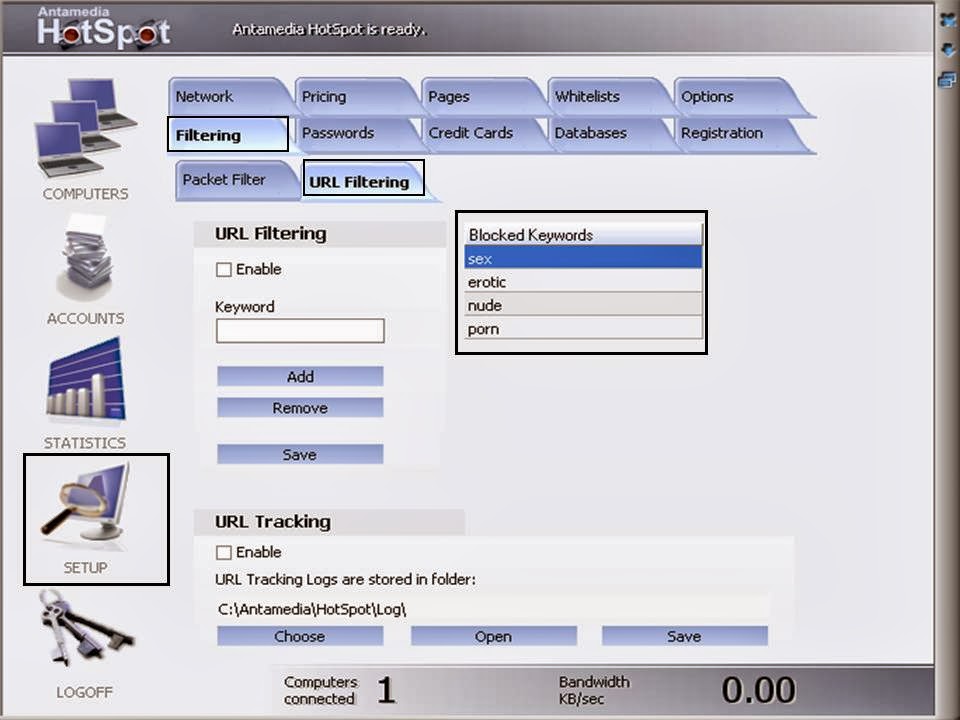Click the Blocked Keywords column header

583,235
